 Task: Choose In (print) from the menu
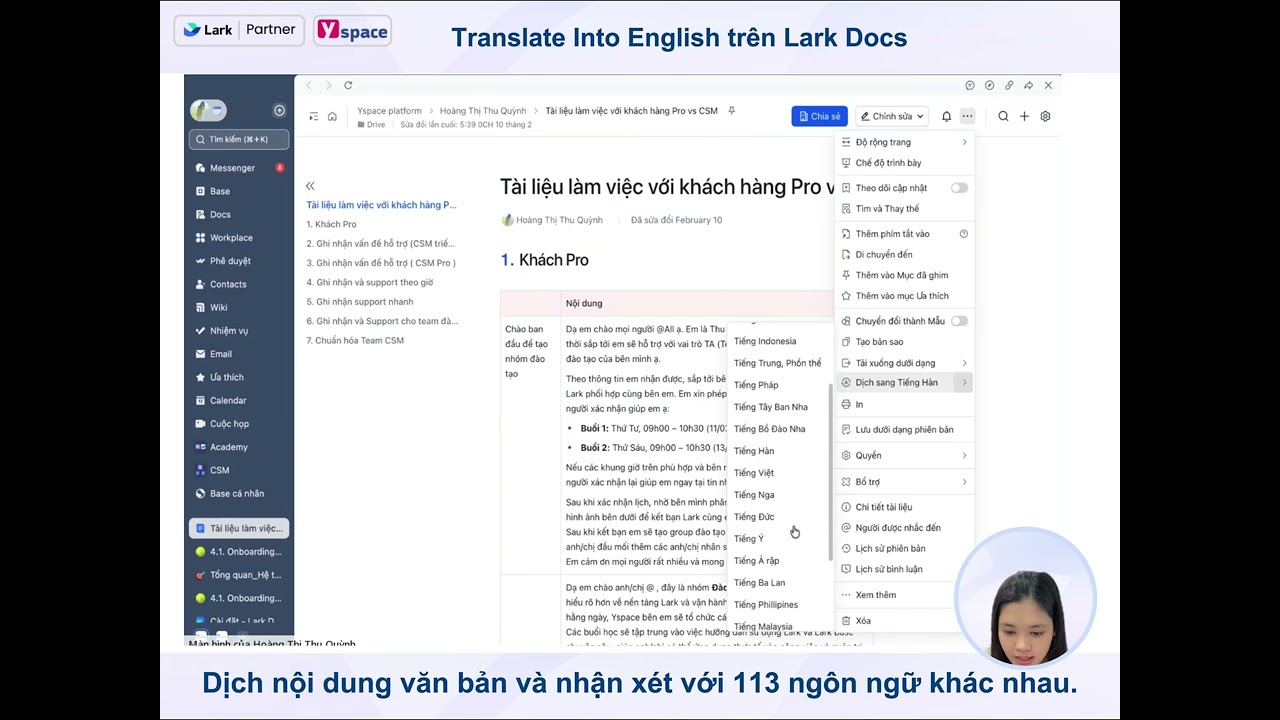tap(904, 405)
